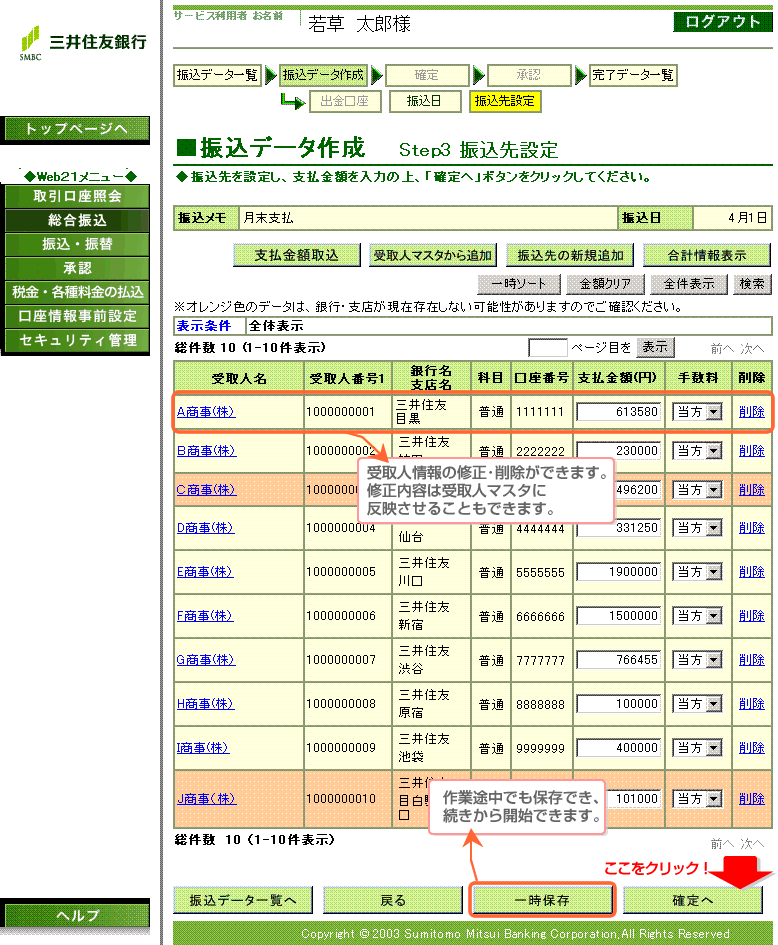Screen dimensions: 778x945
Task: Click 削除 link for E商事 row
Action: click(x=751, y=572)
